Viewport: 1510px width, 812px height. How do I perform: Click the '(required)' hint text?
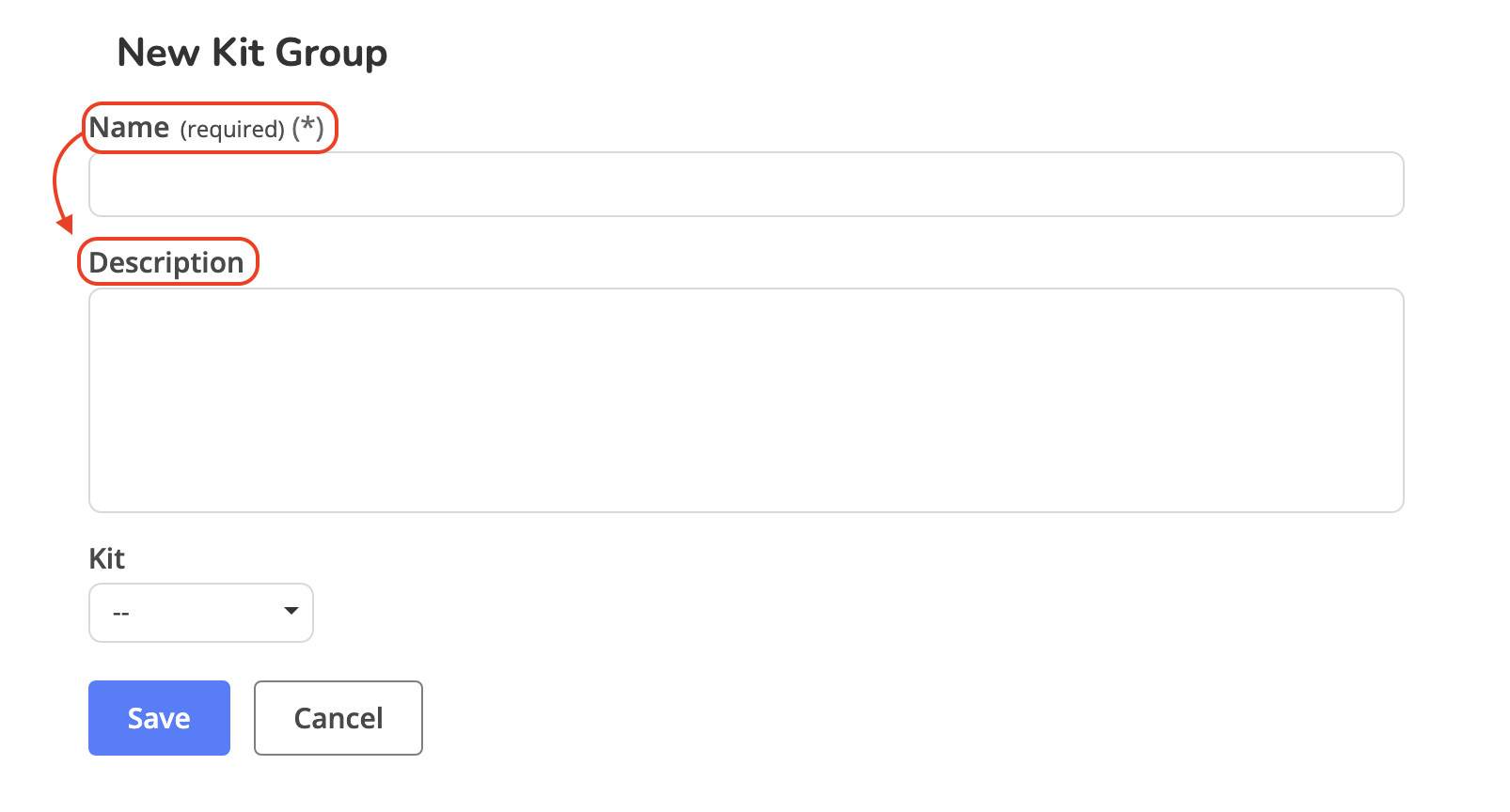pos(232,130)
